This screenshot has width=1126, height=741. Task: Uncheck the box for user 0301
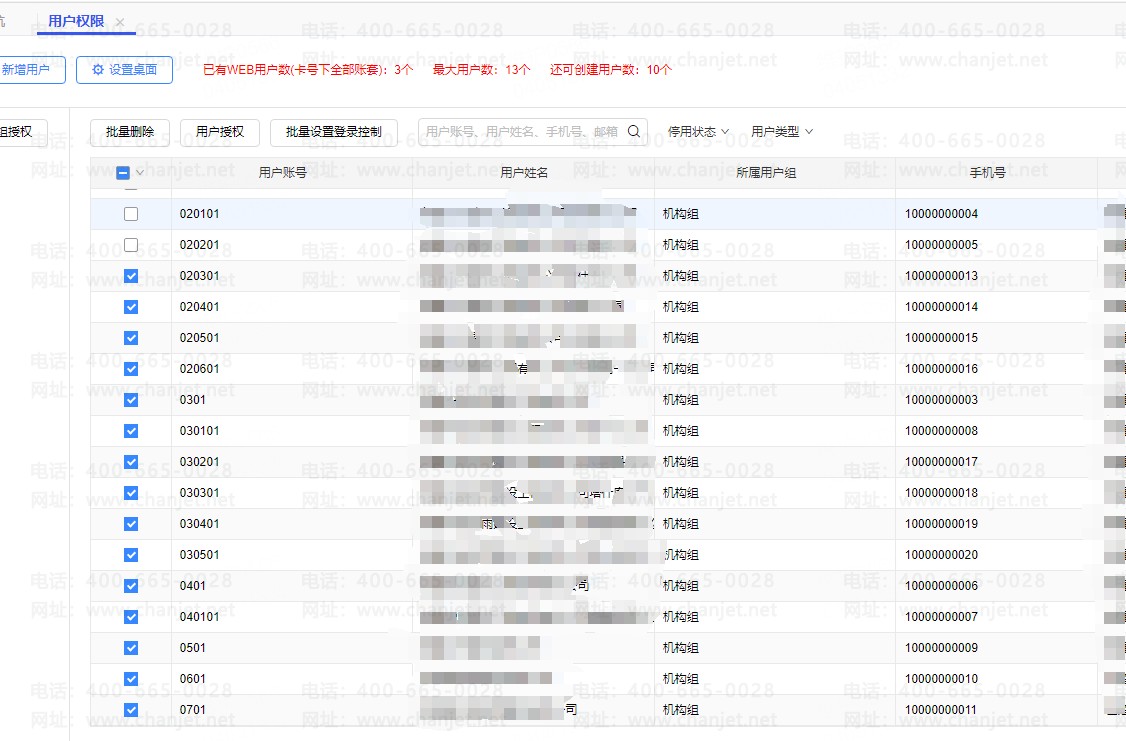click(131, 400)
